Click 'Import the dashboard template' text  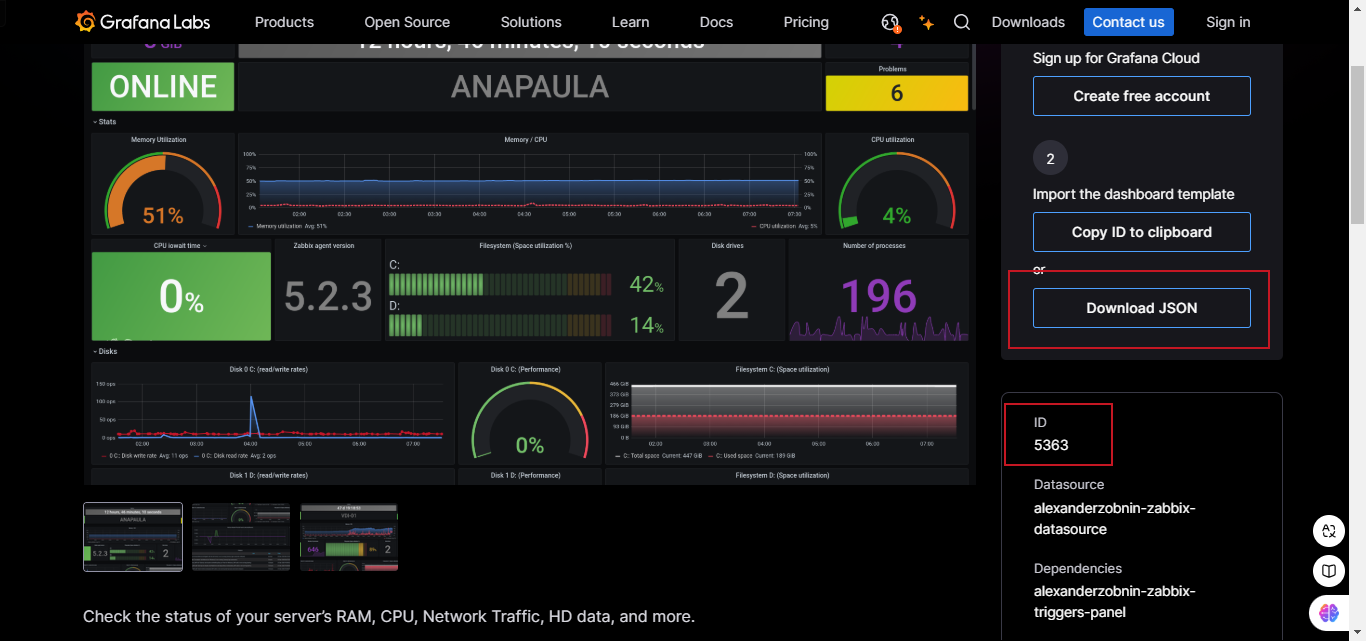coord(1134,194)
